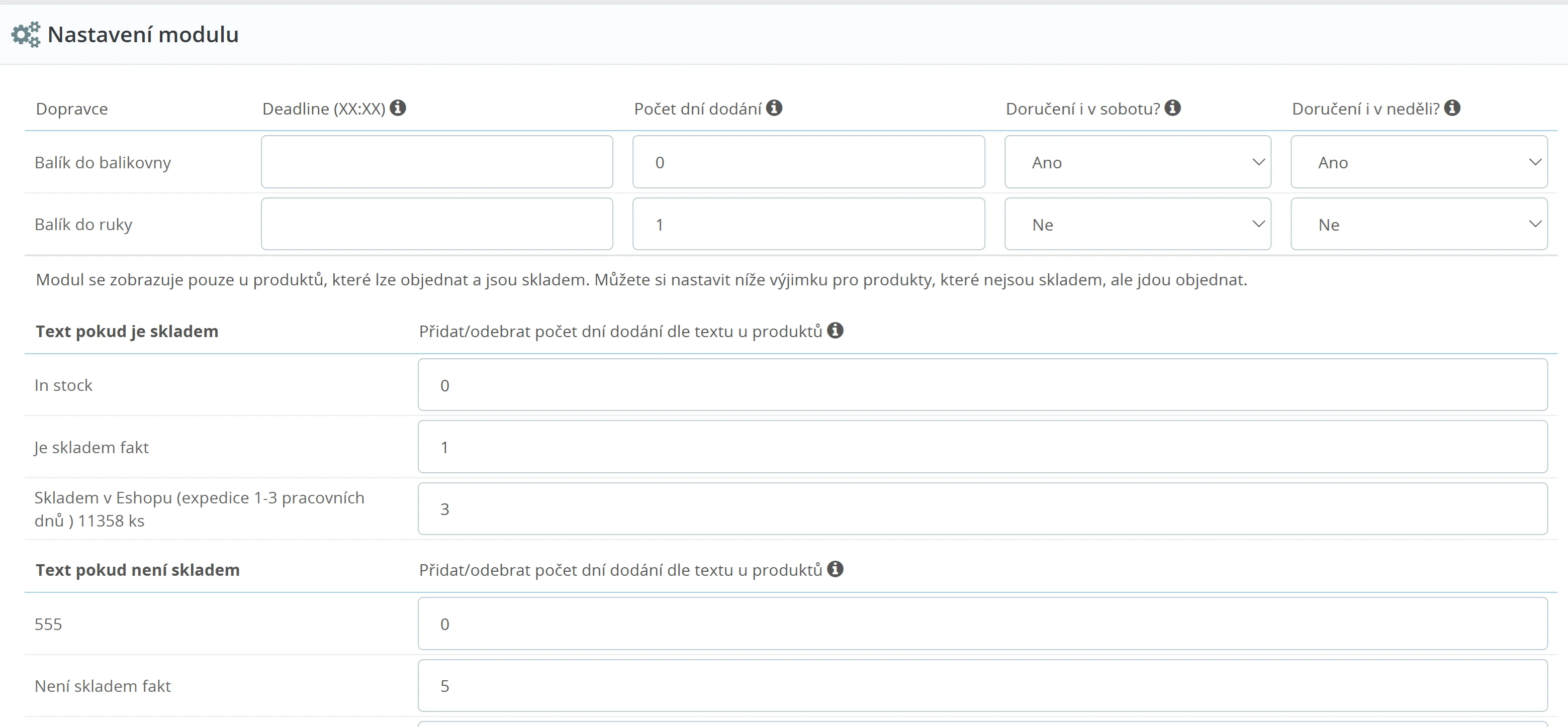The width and height of the screenshot is (1568, 727).
Task: Click delivery days field for Balík do ruky
Action: point(808,224)
